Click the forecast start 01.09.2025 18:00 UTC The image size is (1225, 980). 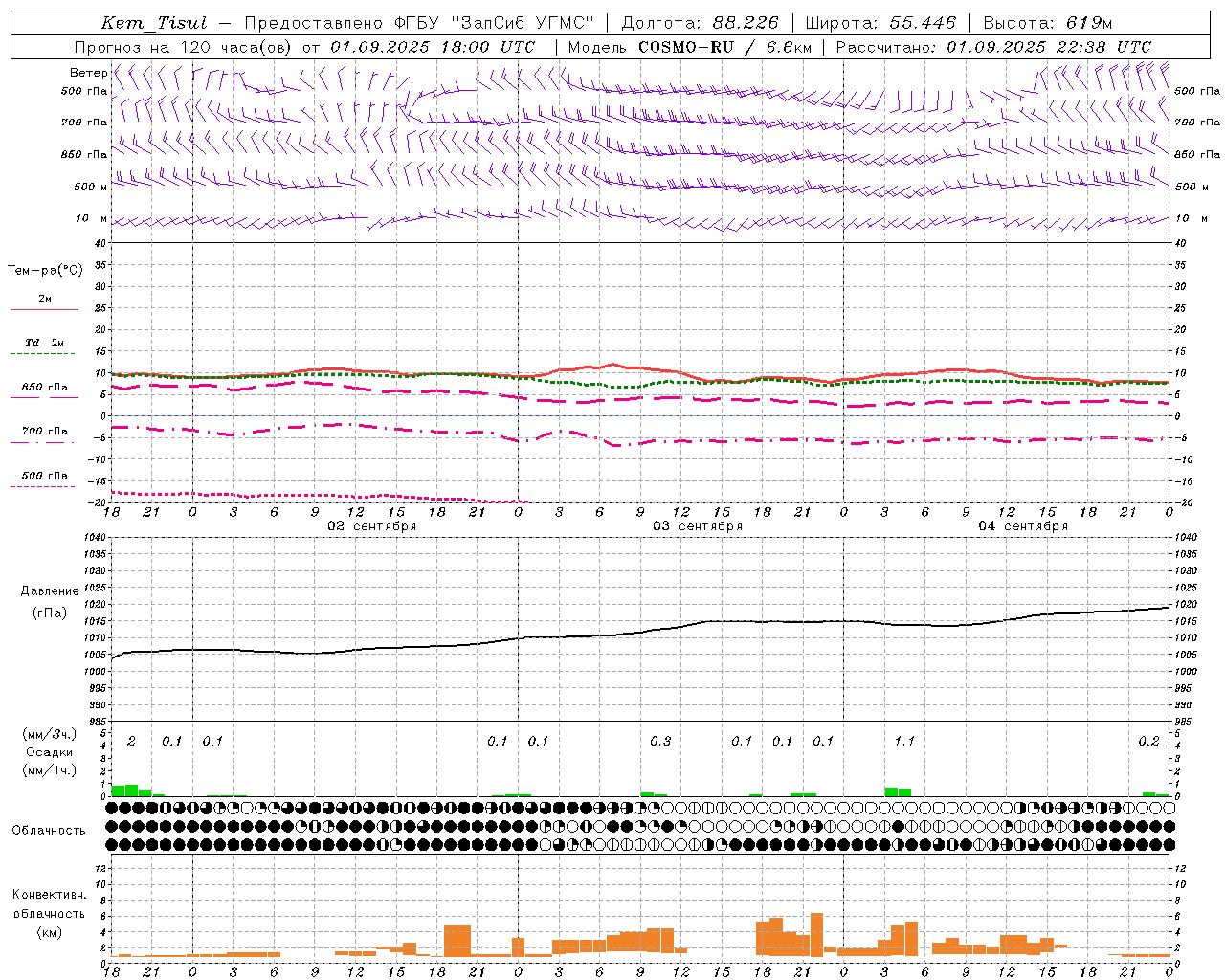point(432,47)
